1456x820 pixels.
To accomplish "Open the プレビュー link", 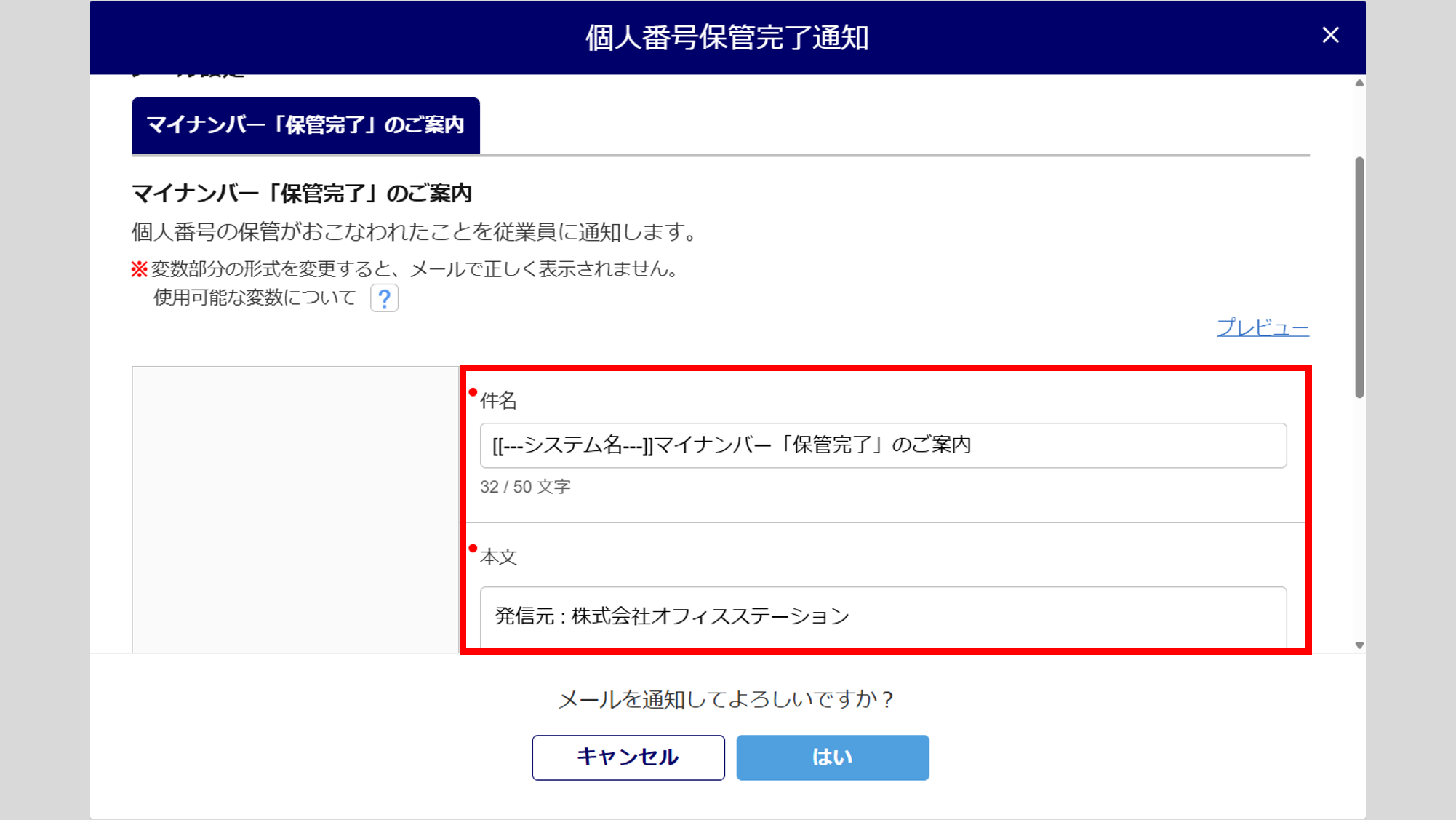I will tap(1263, 327).
